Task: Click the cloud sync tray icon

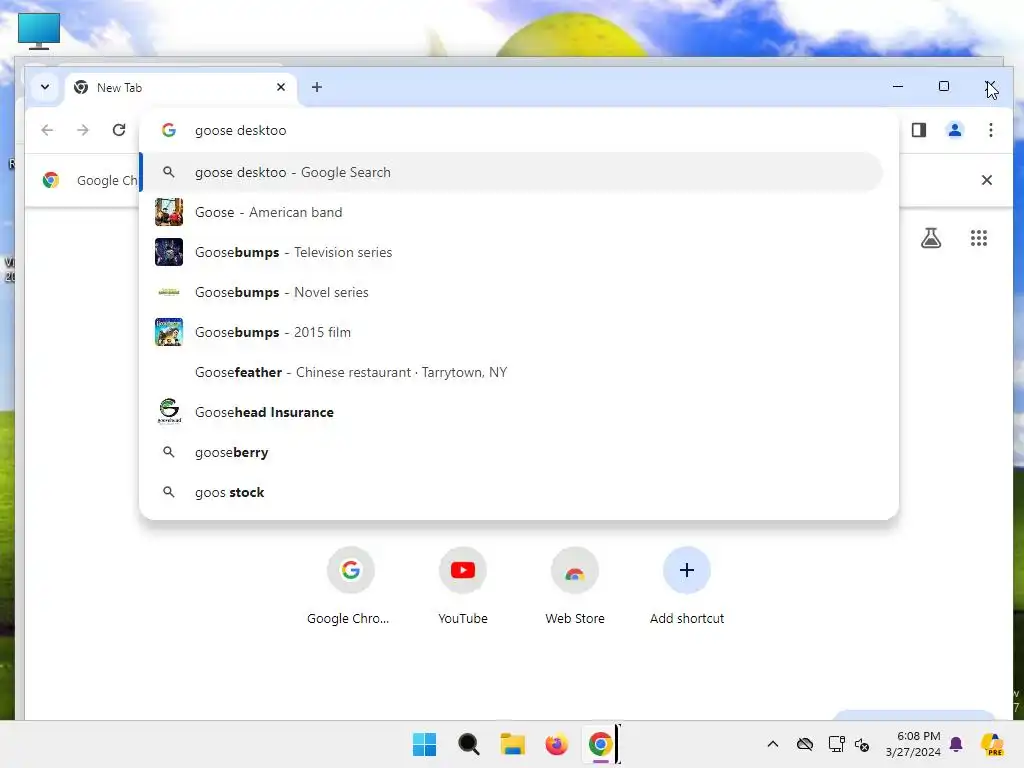Action: (805, 744)
